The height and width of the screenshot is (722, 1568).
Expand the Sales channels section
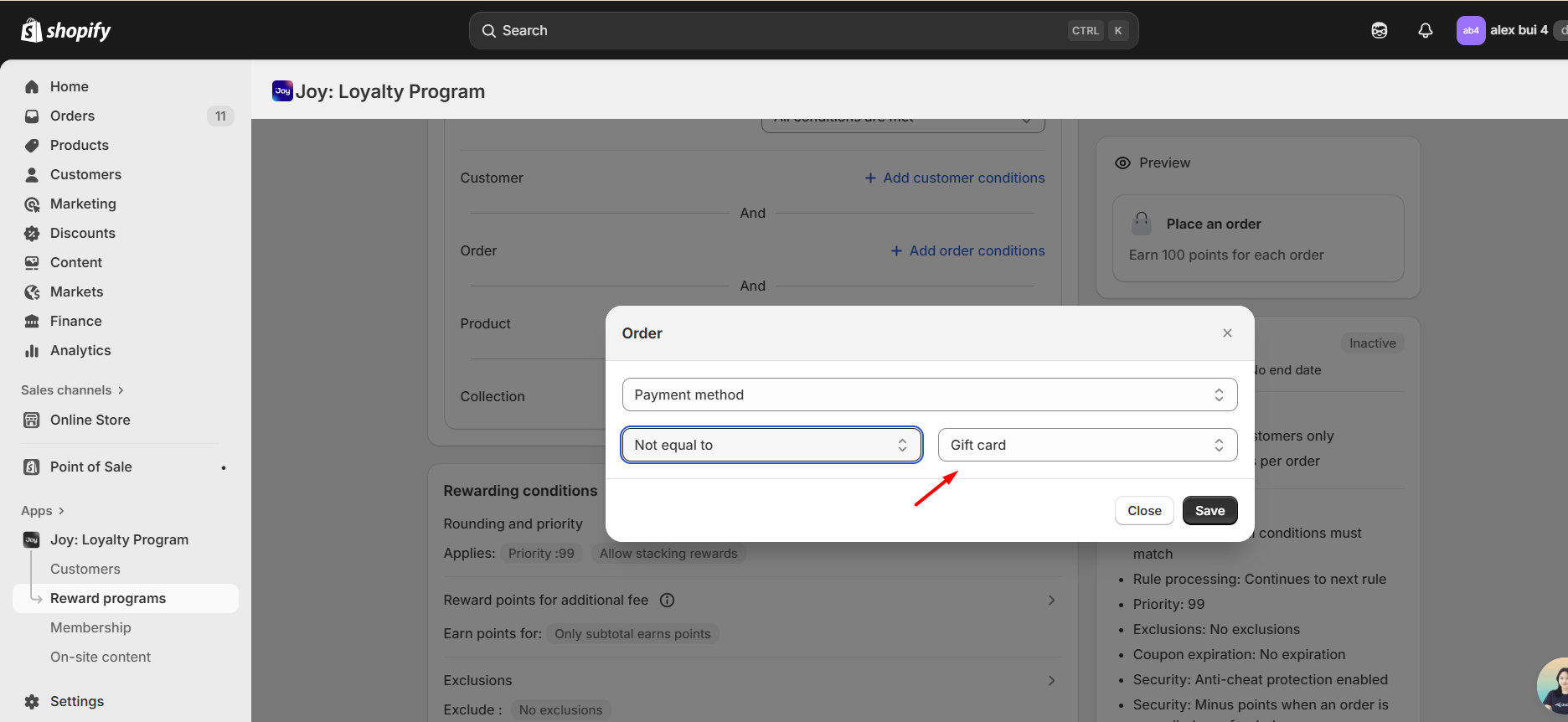72,390
